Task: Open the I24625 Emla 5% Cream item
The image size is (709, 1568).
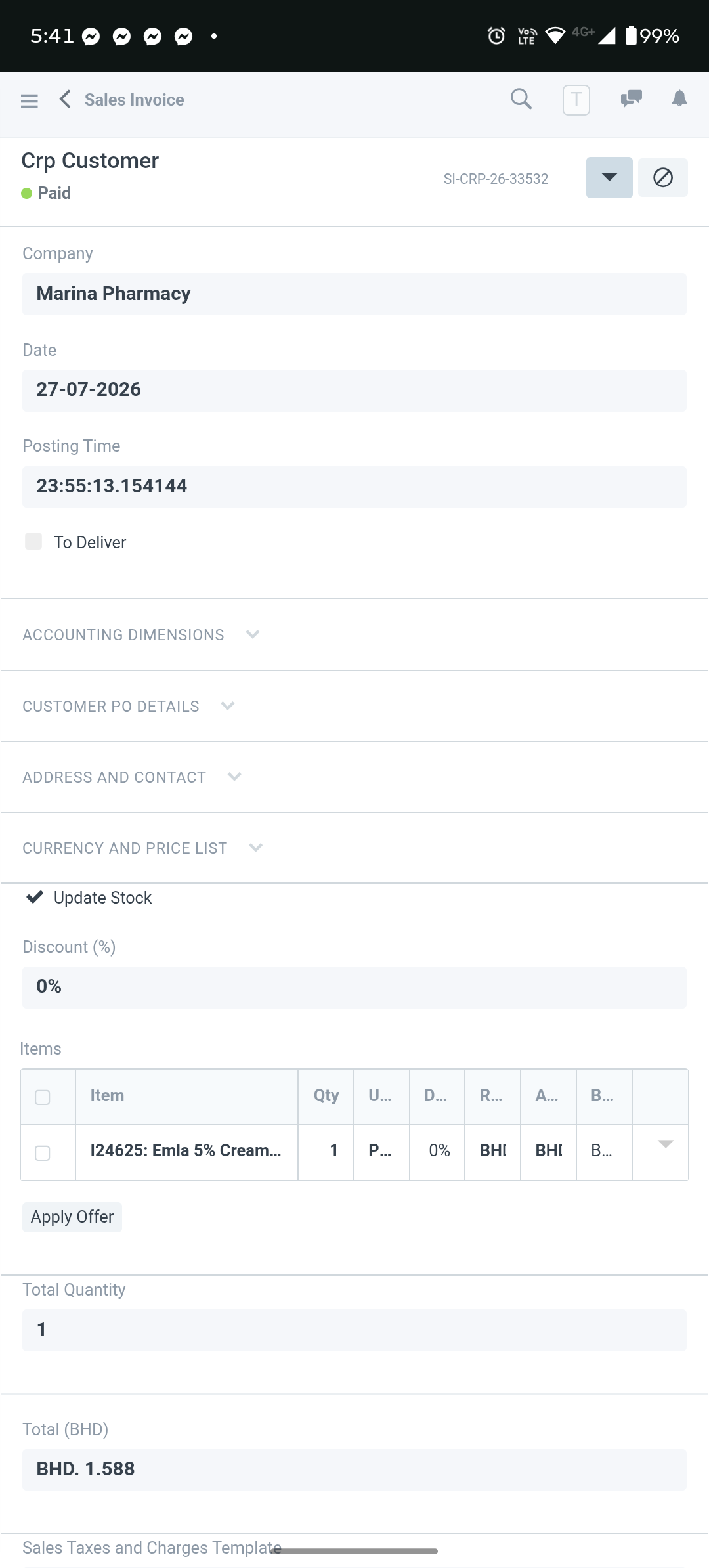Action: (x=186, y=1151)
